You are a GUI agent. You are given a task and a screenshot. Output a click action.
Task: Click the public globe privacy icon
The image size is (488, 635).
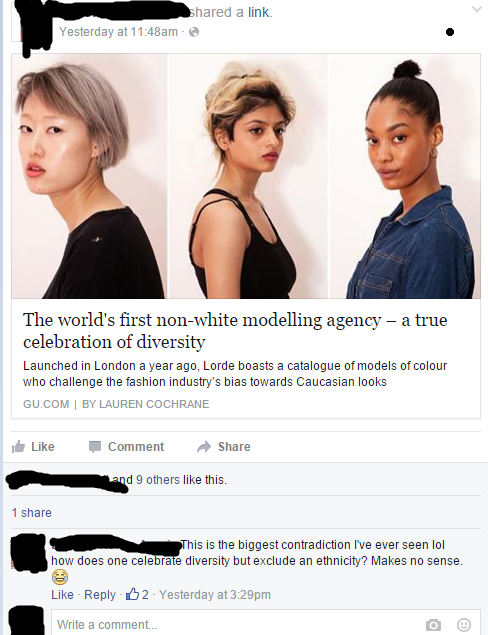(x=194, y=32)
